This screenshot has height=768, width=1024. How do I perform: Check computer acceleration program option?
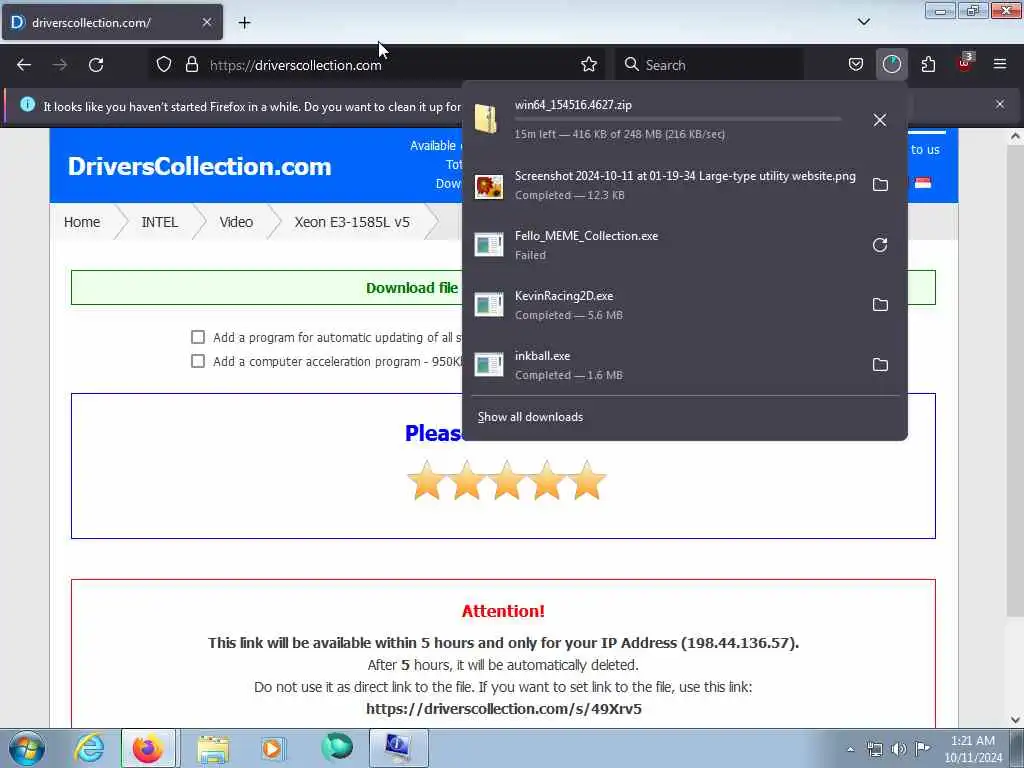tap(198, 361)
